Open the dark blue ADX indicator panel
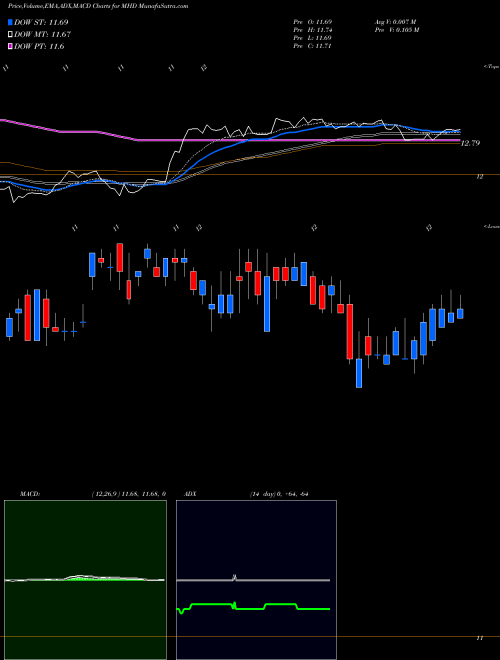500x660 pixels. point(256,580)
